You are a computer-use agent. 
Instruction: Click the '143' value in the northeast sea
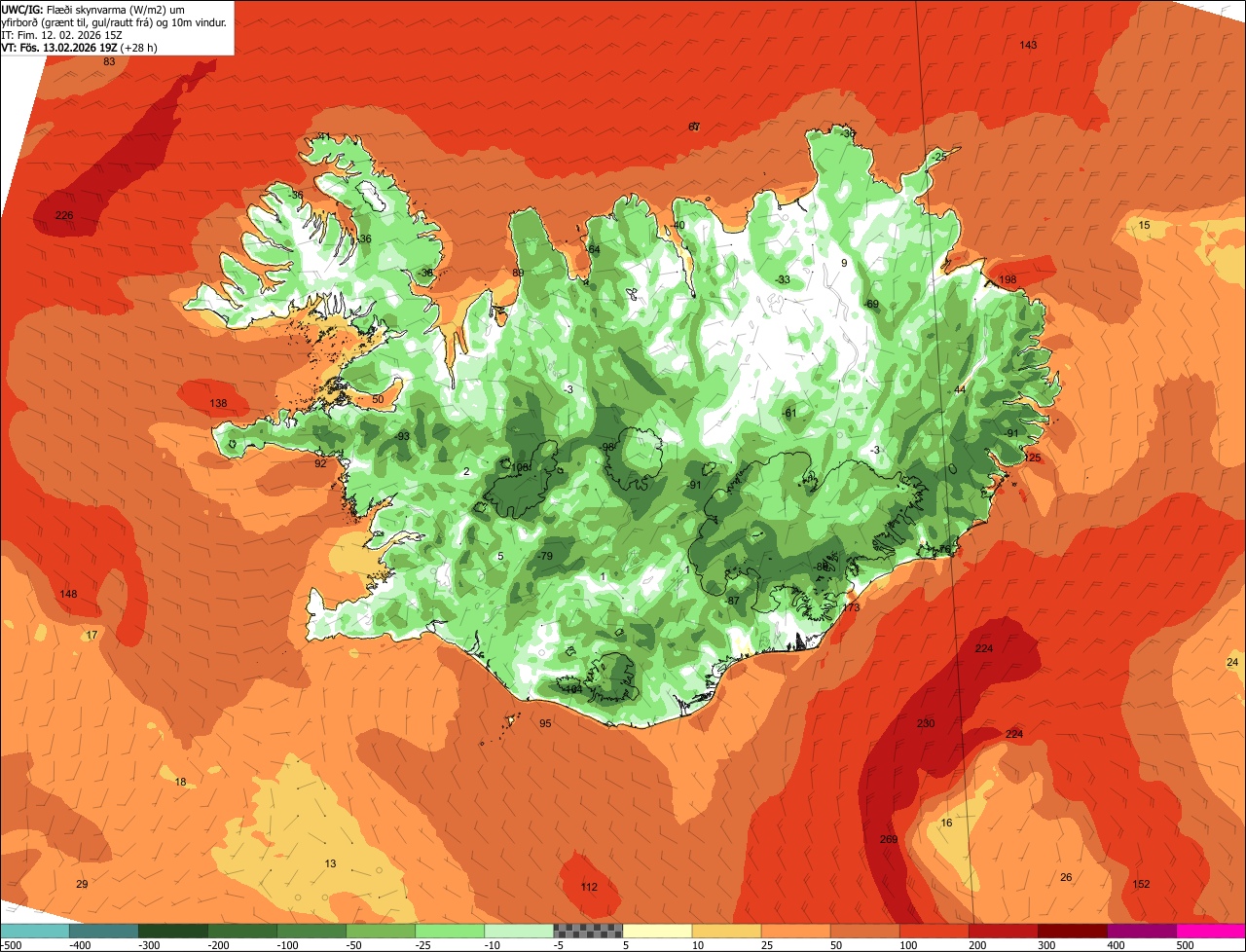1028,46
